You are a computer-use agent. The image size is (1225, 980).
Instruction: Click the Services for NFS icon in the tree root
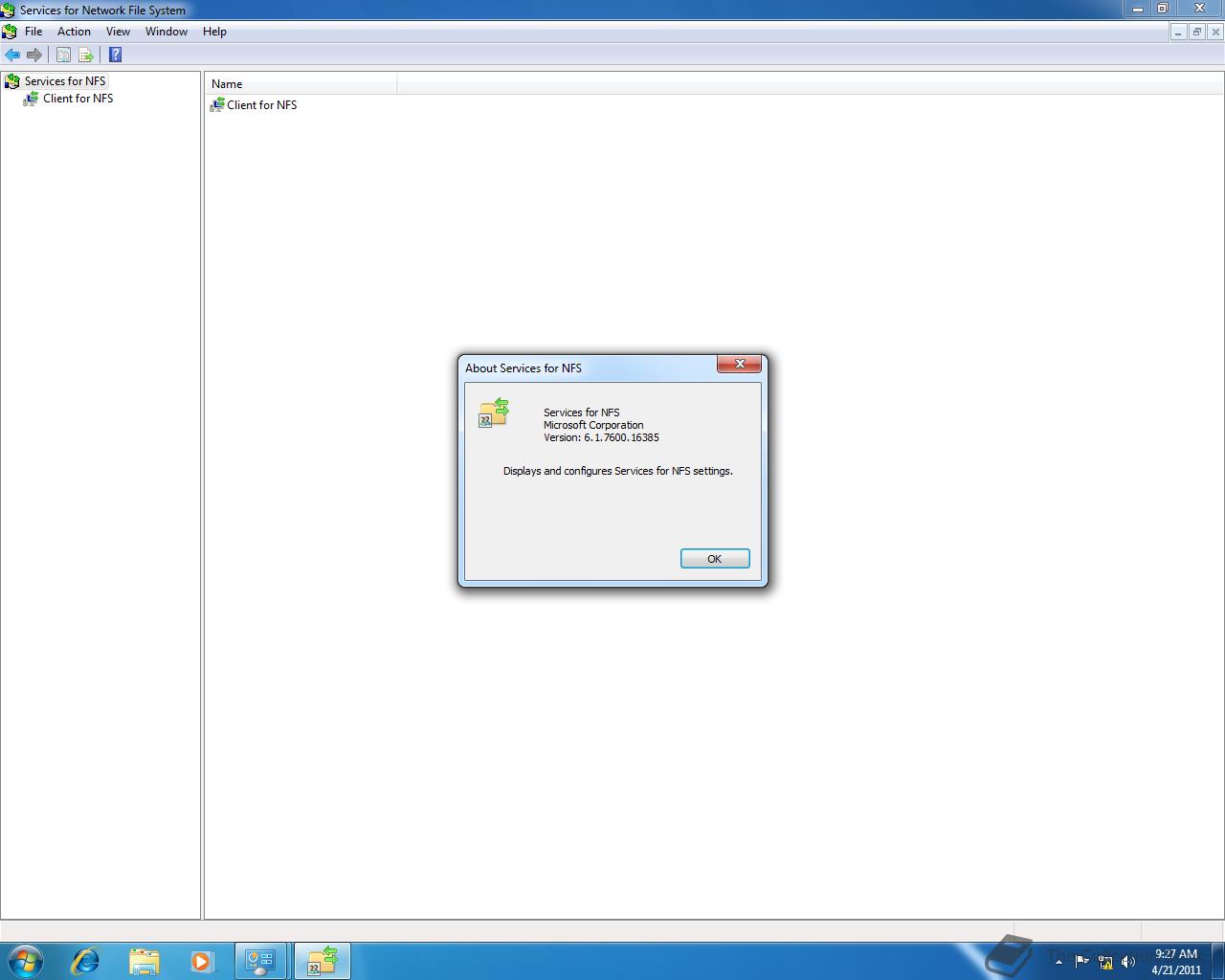[12, 81]
